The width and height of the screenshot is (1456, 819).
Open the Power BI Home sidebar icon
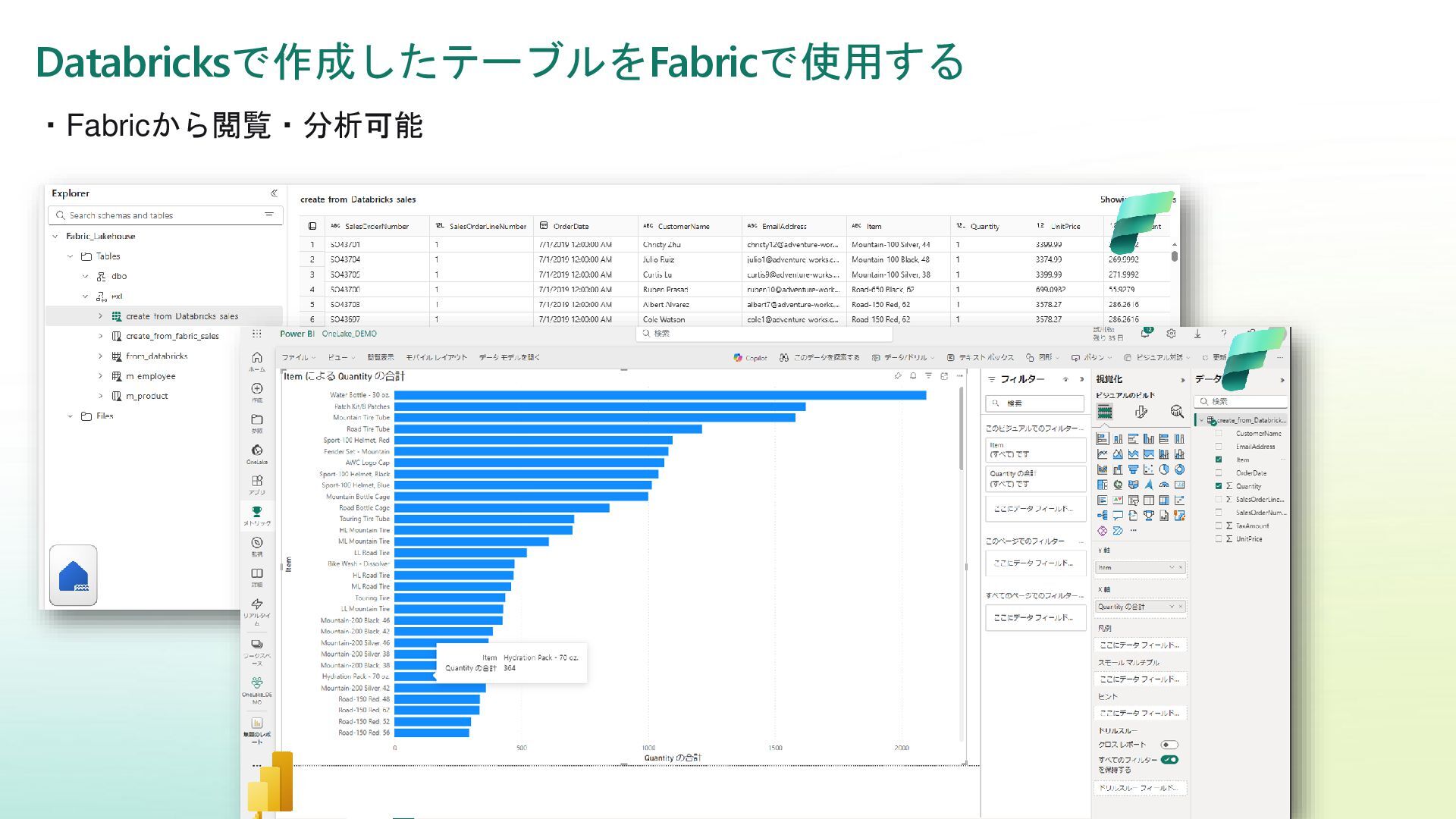click(x=257, y=359)
